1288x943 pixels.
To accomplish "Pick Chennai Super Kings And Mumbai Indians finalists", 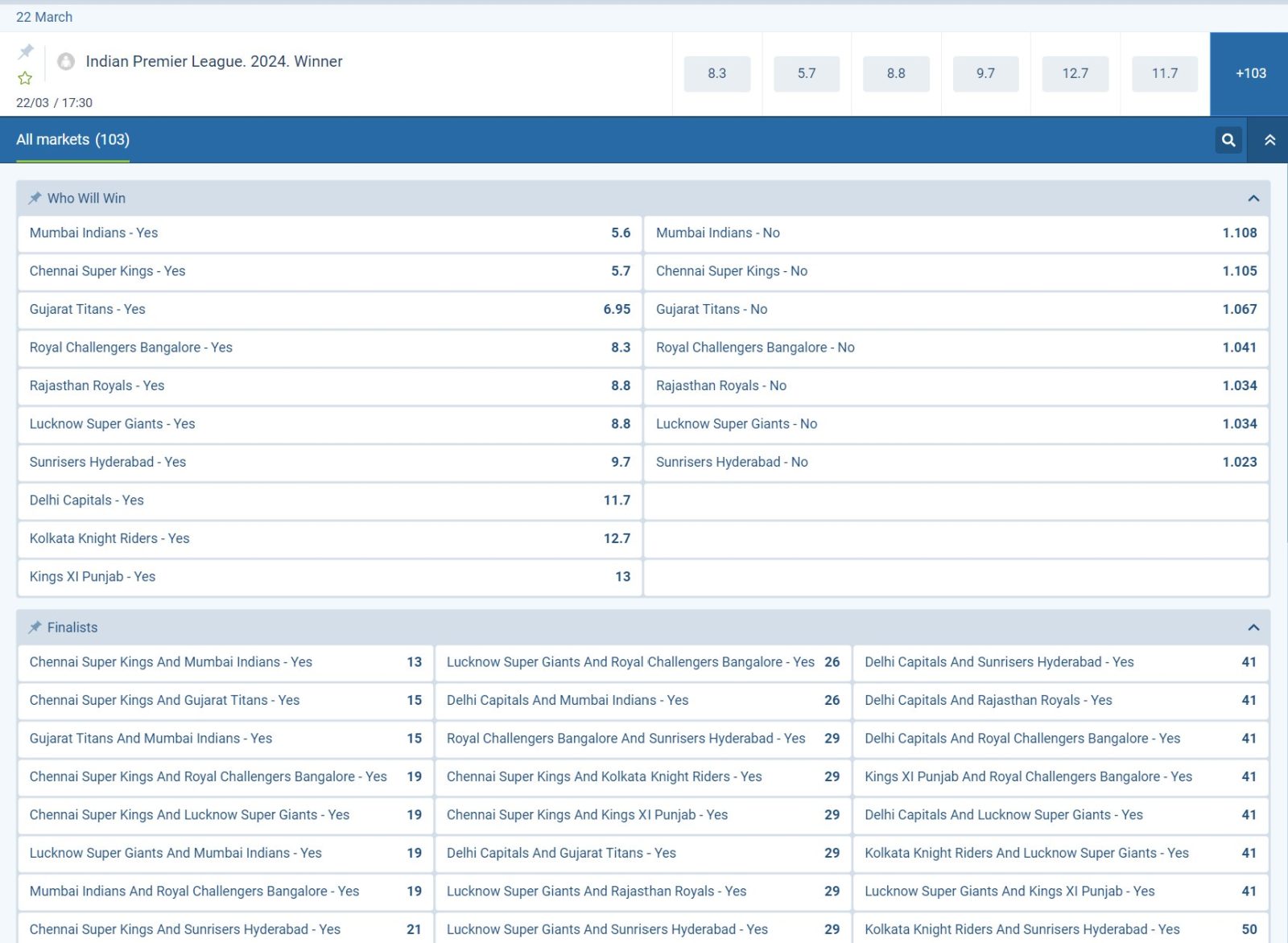I will point(225,662).
